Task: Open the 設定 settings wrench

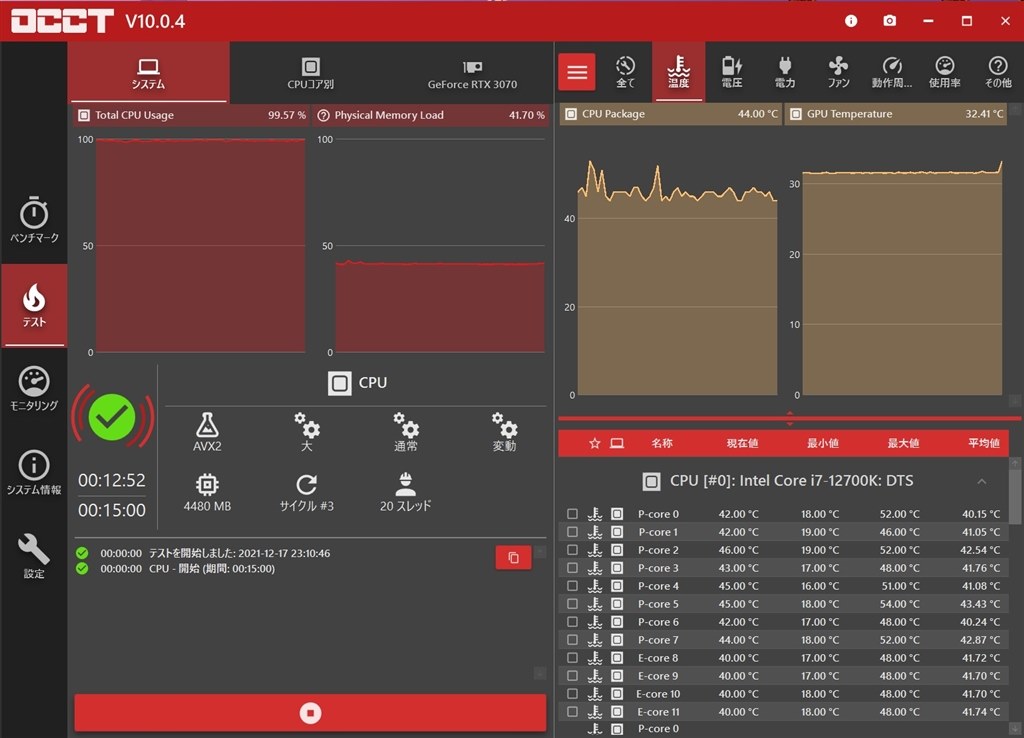Action: pos(34,556)
